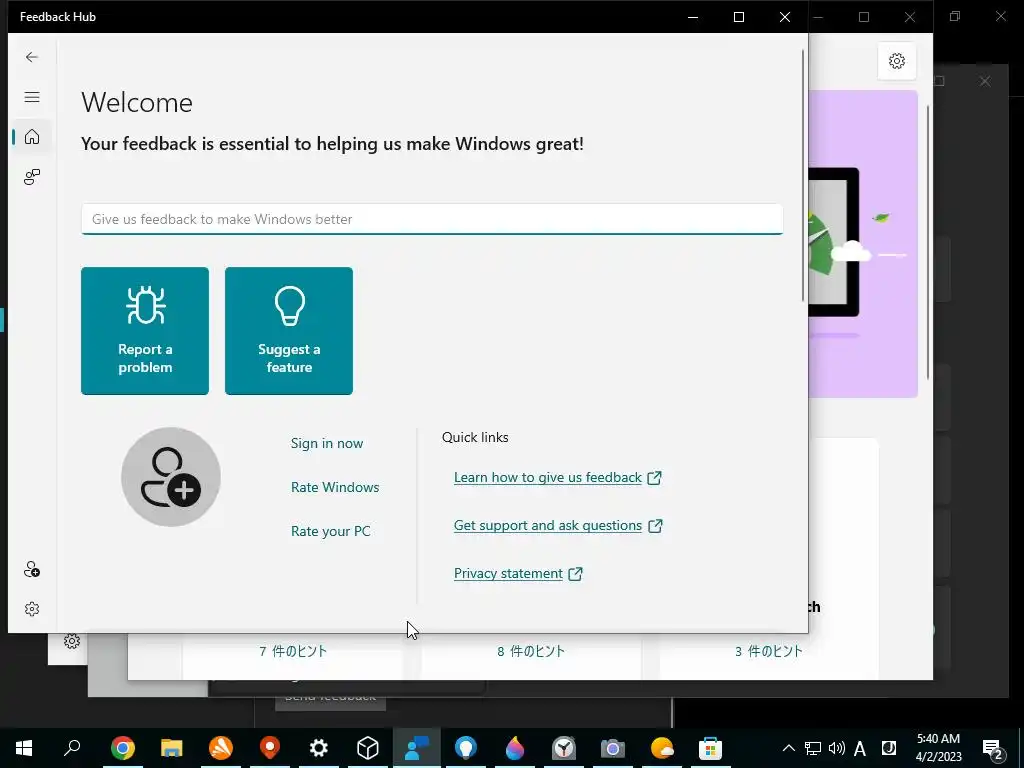The width and height of the screenshot is (1024, 768).
Task: Open the Action Center notifications icon
Action: coord(993,750)
